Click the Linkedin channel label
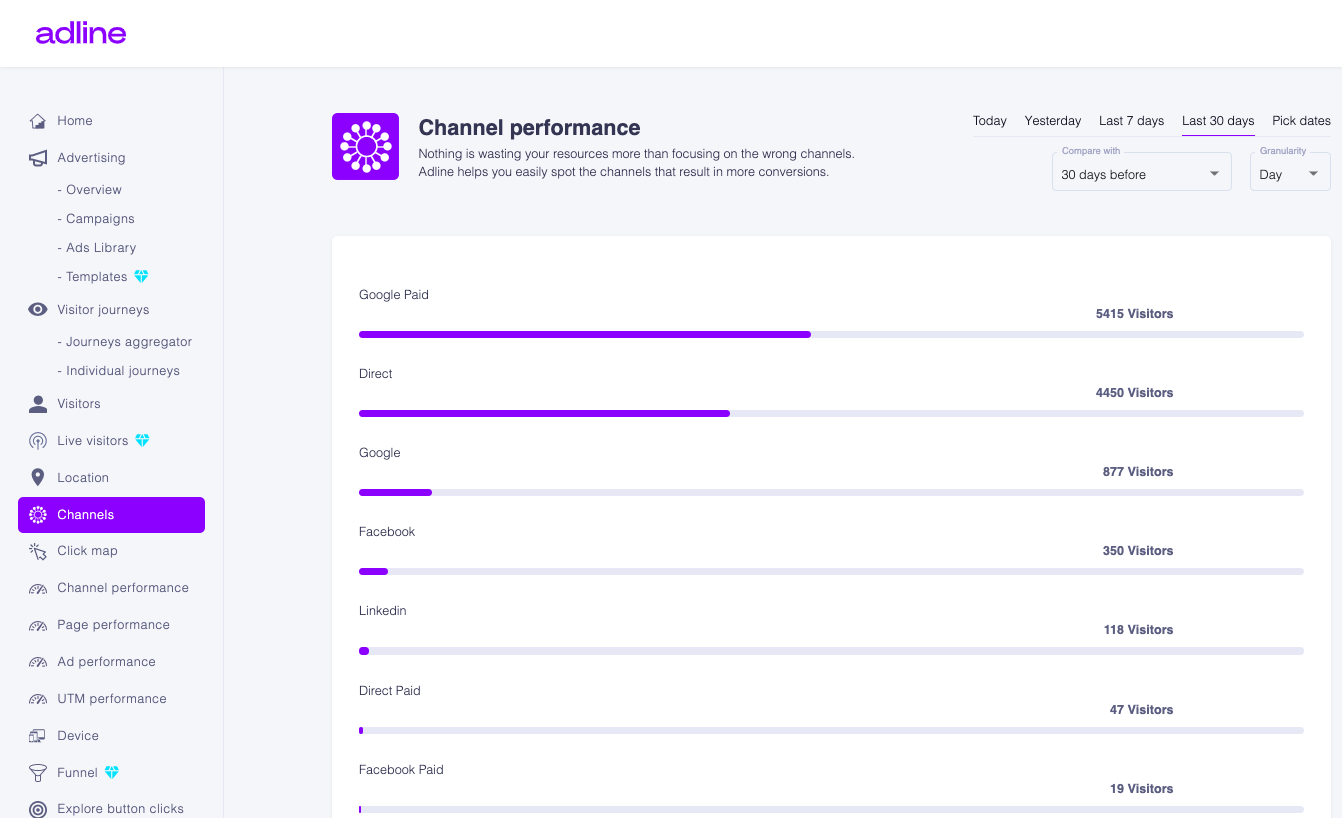Image resolution: width=1342 pixels, height=818 pixels. [383, 611]
